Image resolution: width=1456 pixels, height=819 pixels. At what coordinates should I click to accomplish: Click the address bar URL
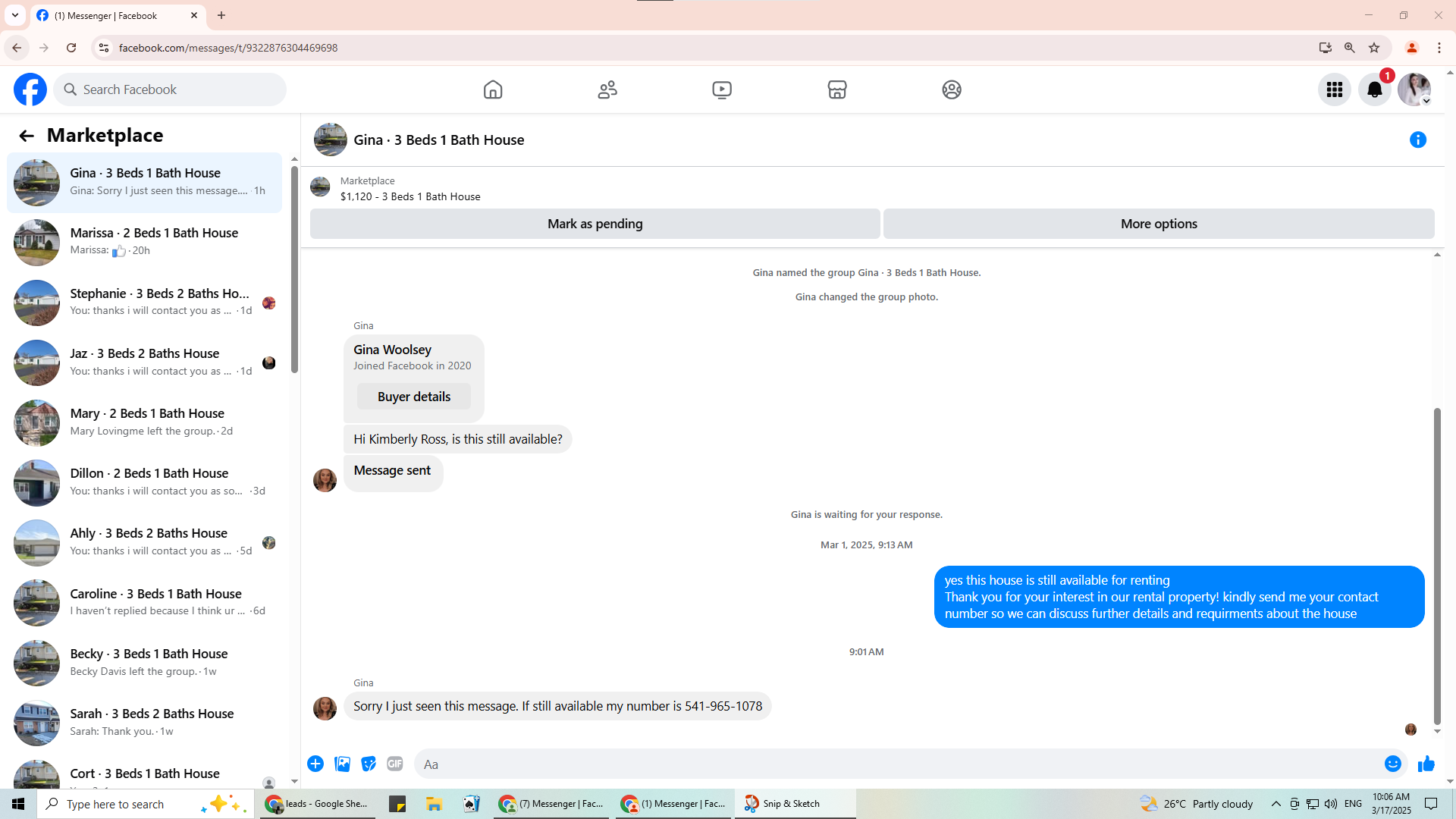(x=228, y=48)
